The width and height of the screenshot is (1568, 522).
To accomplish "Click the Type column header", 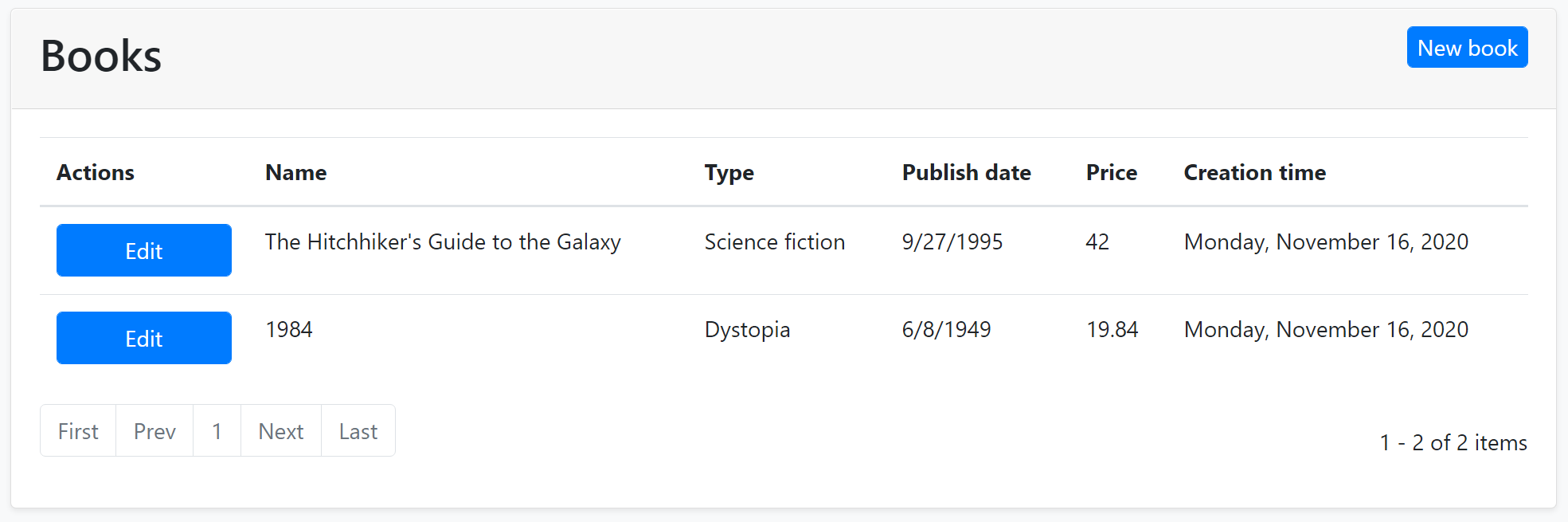I will click(729, 173).
